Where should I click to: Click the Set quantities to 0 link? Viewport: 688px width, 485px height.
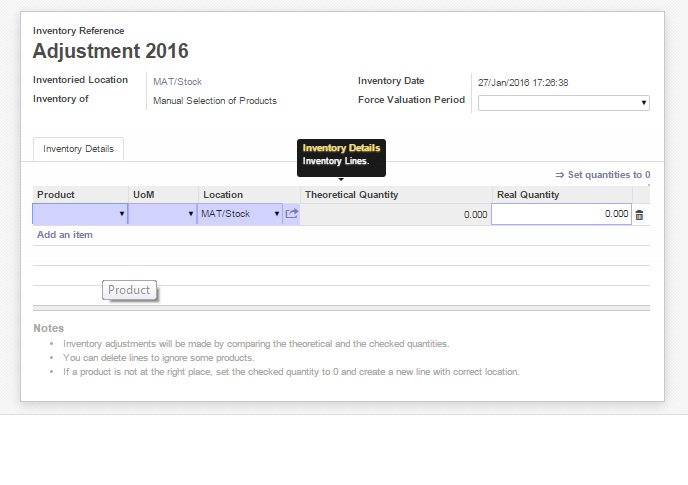point(602,175)
